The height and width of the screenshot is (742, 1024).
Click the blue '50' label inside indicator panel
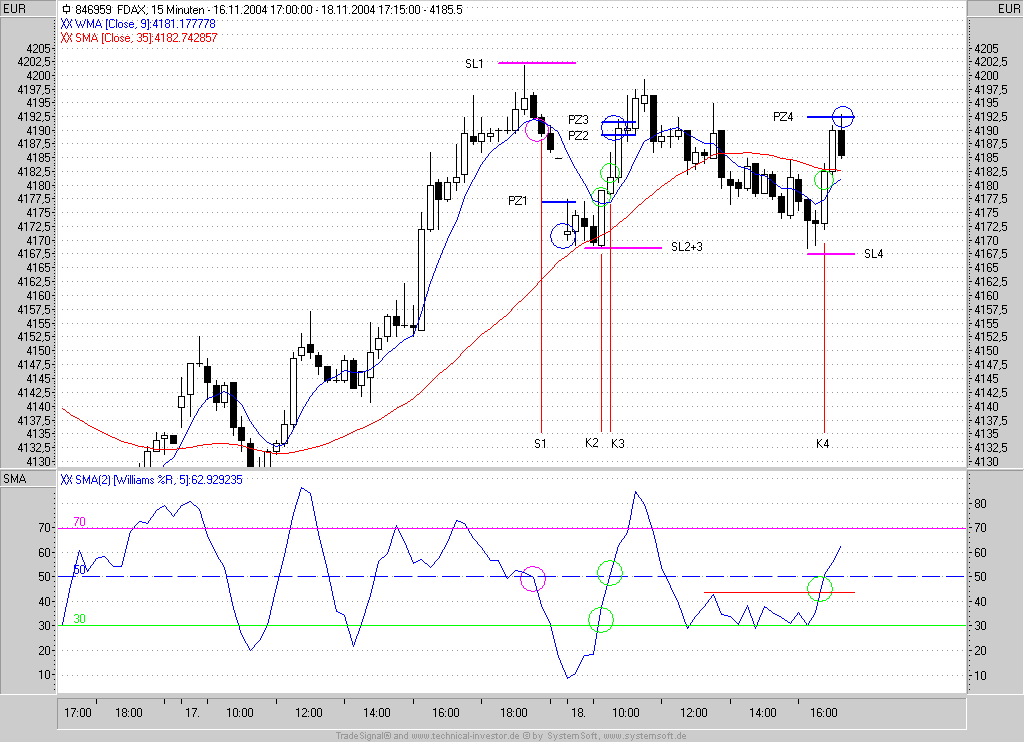pos(79,570)
